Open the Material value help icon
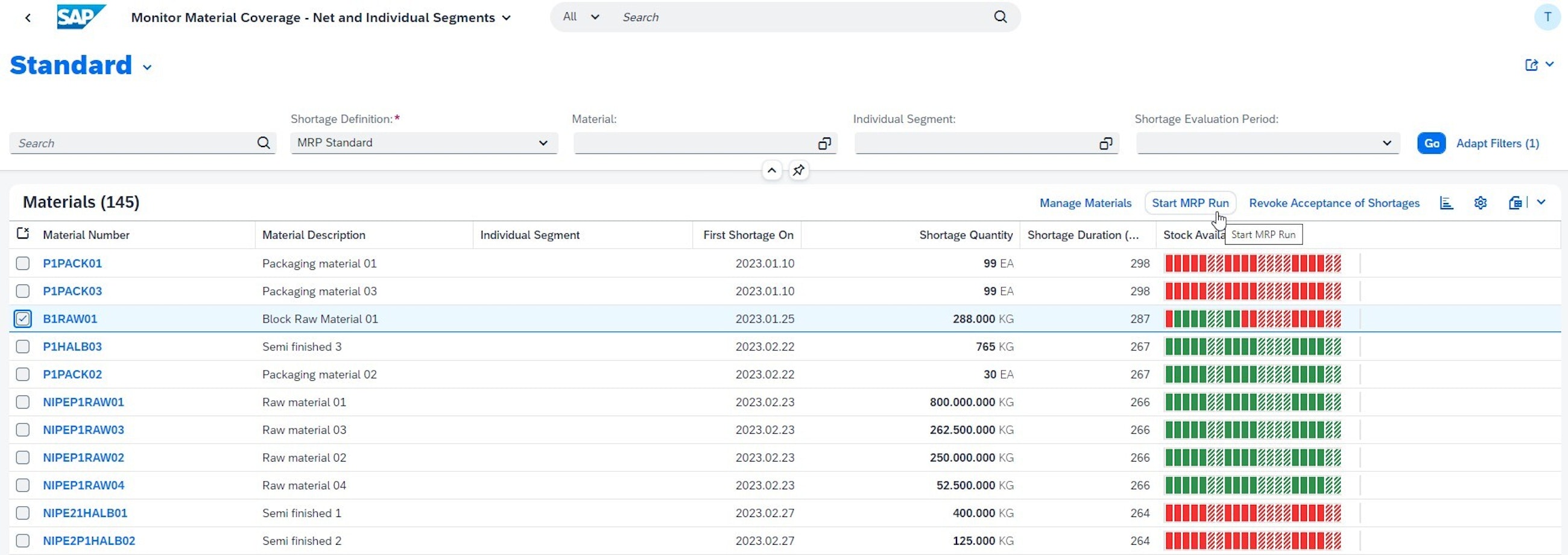The width and height of the screenshot is (1568, 555). (824, 143)
